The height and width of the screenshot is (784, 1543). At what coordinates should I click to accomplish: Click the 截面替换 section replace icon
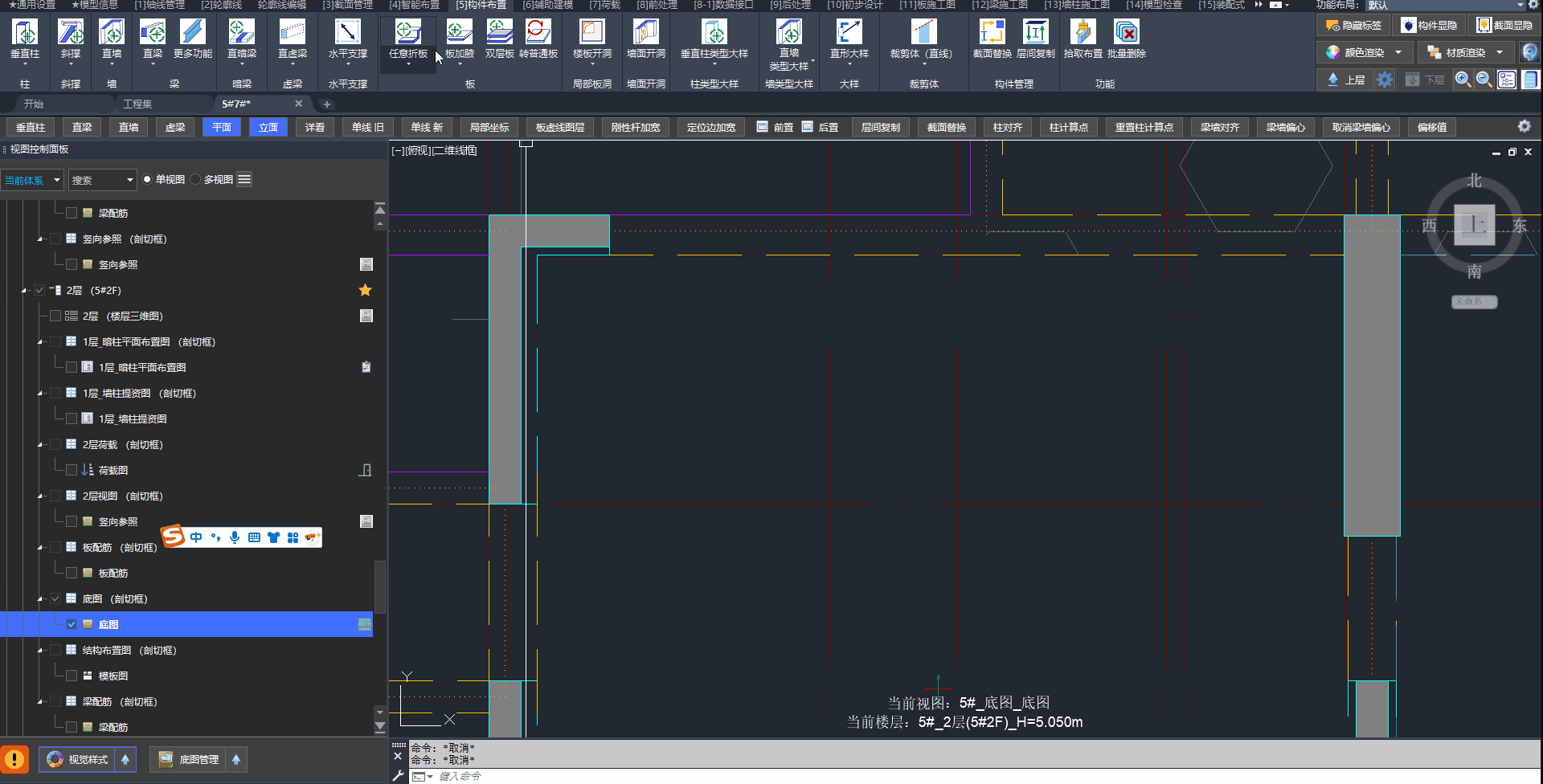(x=992, y=34)
